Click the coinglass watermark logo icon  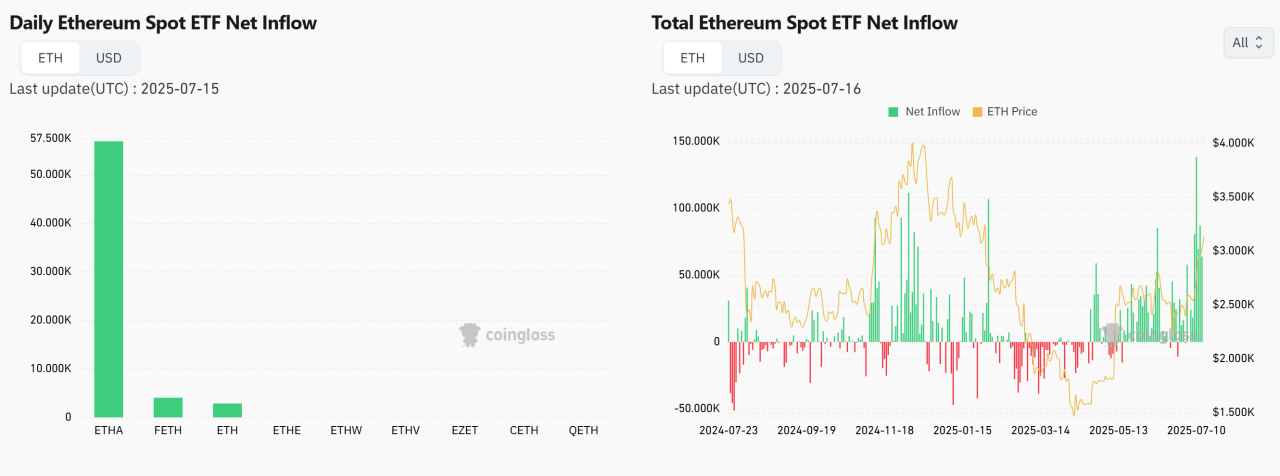tap(470, 335)
